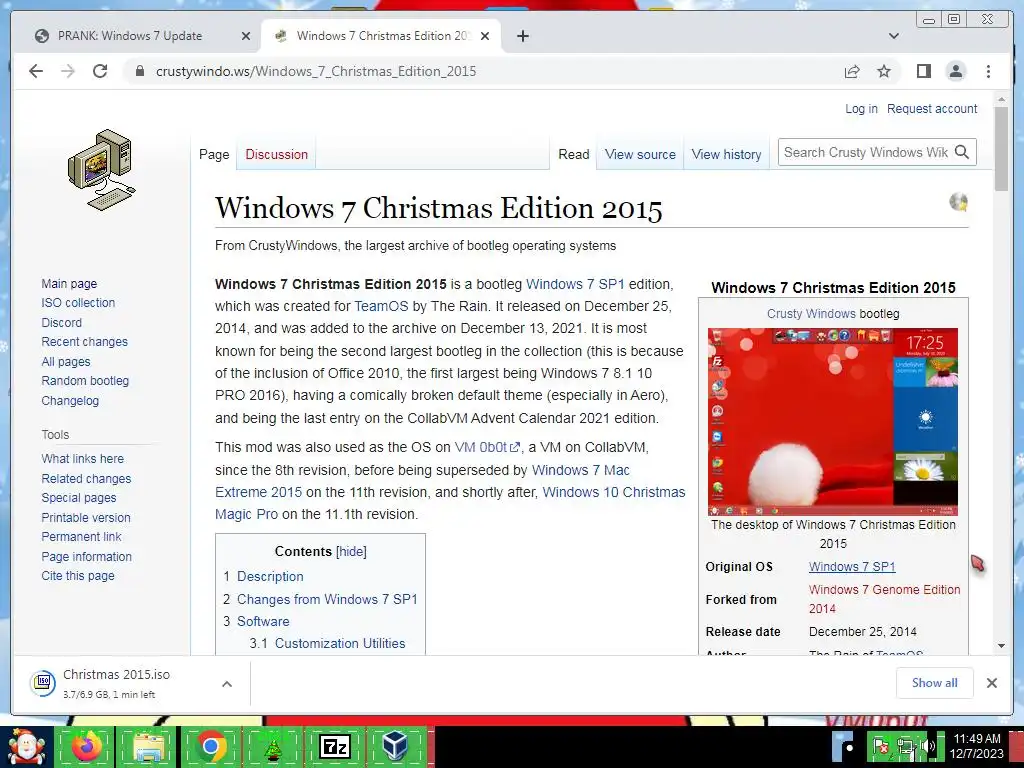Close the downloads bar
This screenshot has width=1024, height=768.
pyautogui.click(x=991, y=683)
